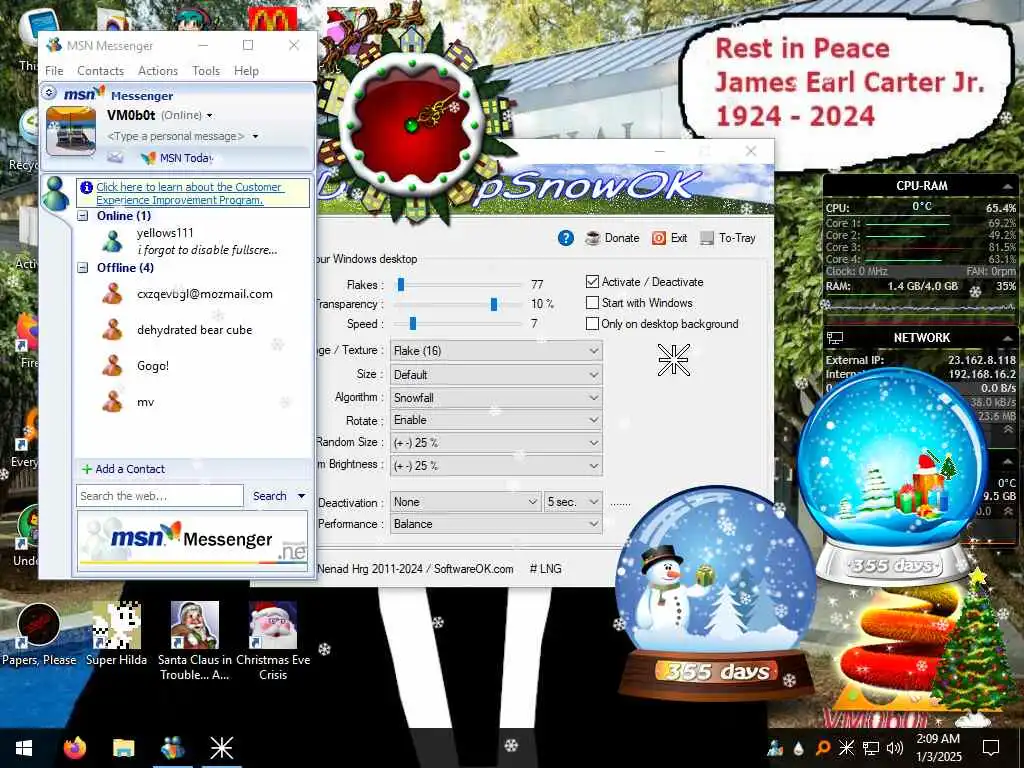1024x768 pixels.
Task: Click the Gogo! contact icon
Action: click(112, 366)
